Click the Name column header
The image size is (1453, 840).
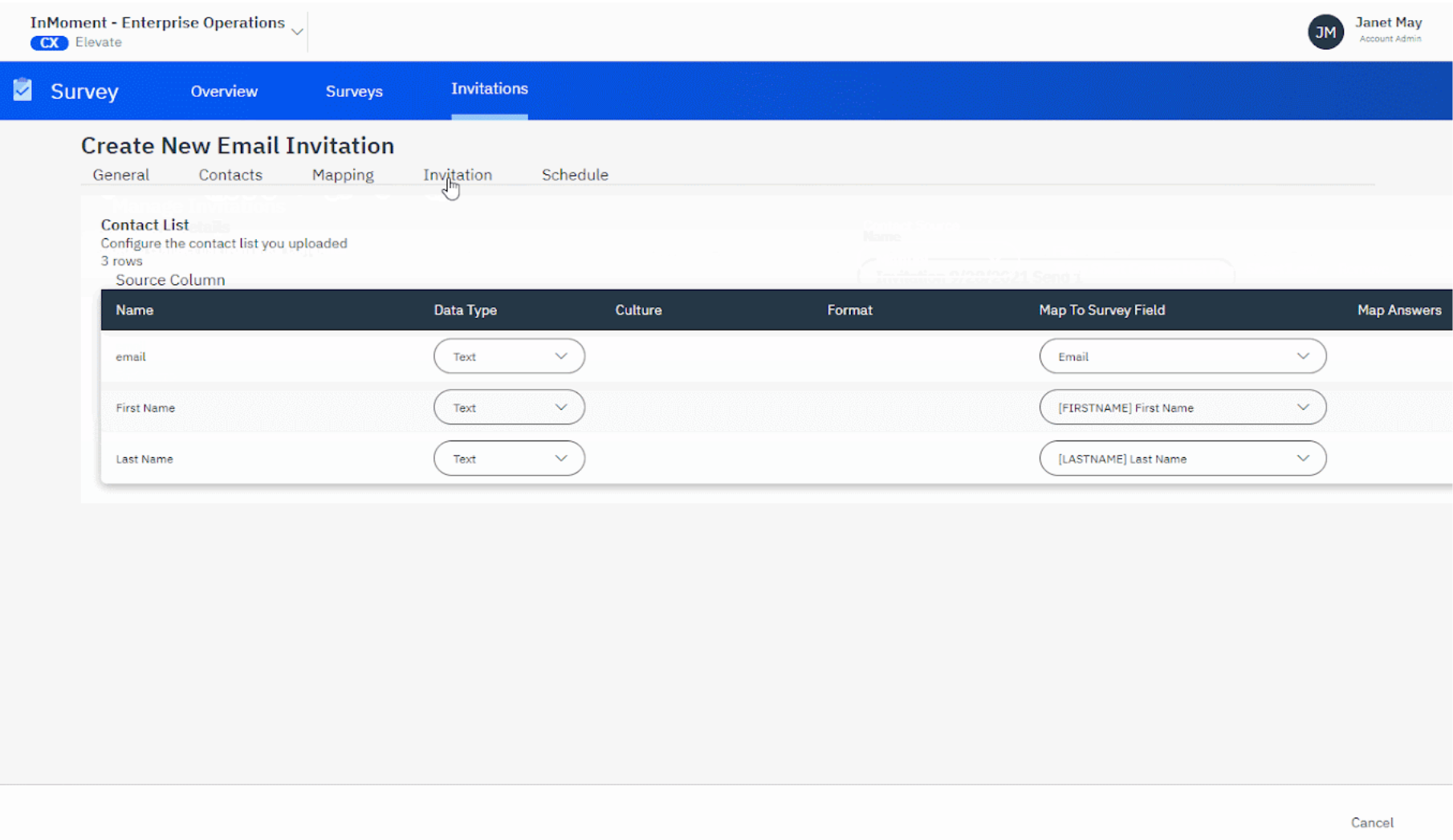coord(135,310)
